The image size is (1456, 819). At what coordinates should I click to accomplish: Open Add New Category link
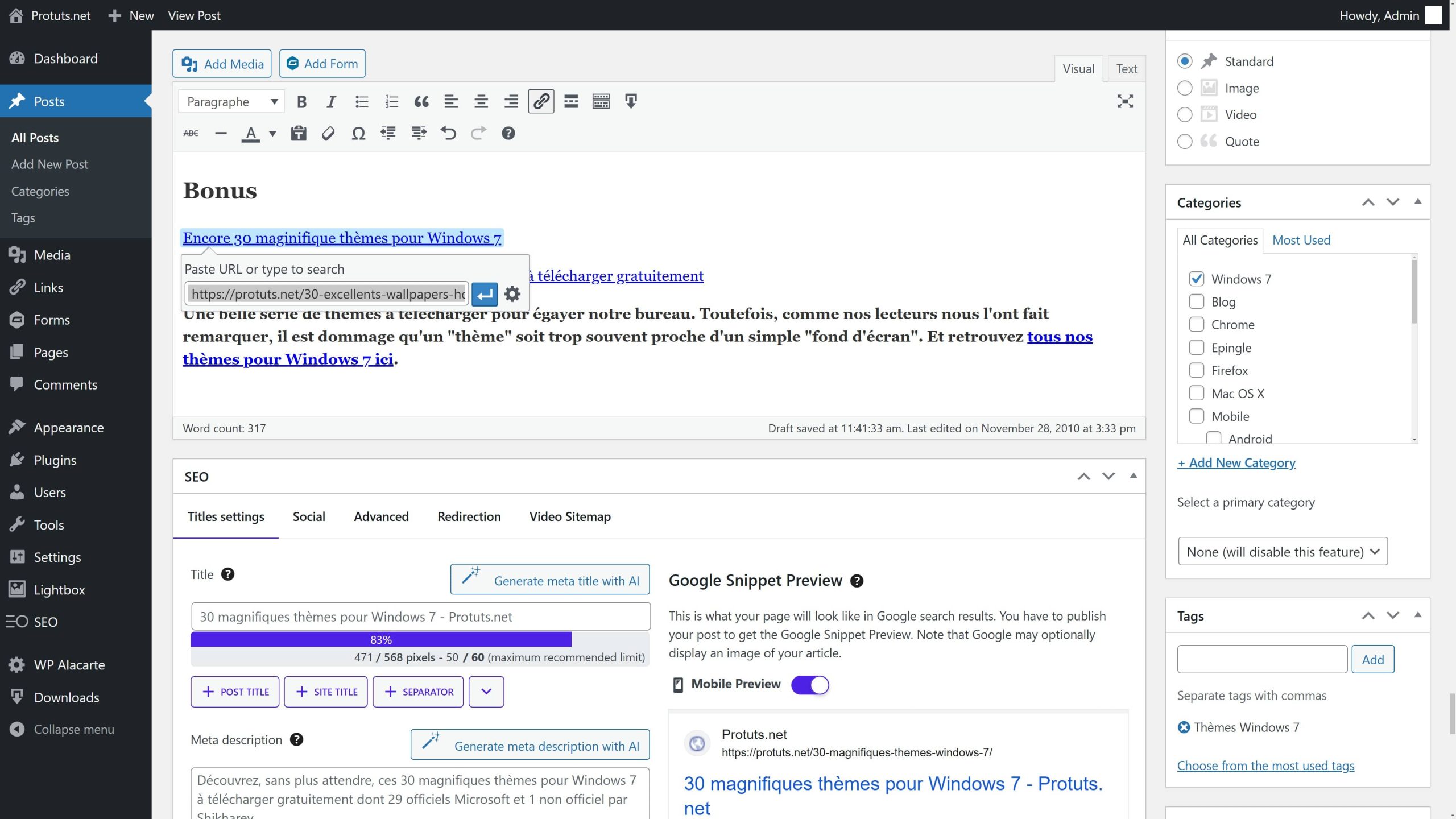click(x=1236, y=462)
